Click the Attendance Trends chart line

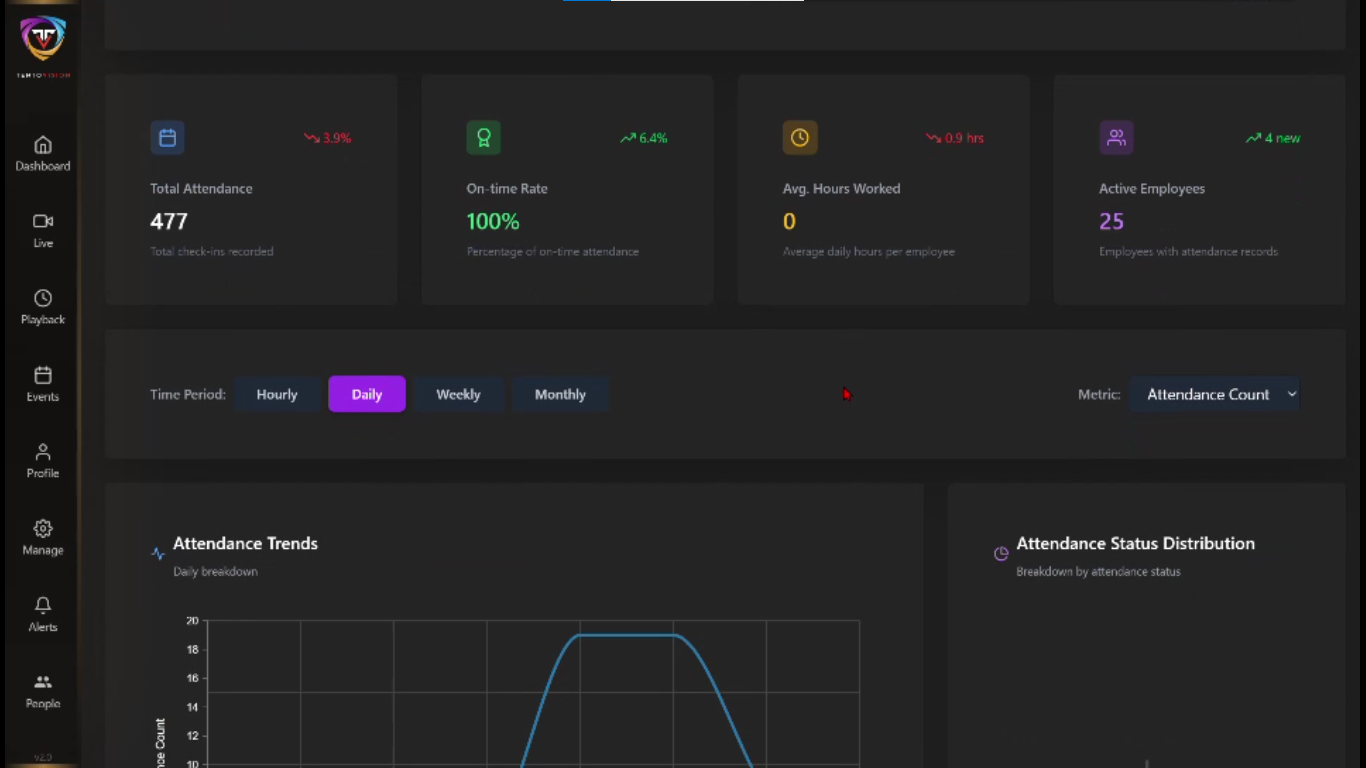pos(627,635)
